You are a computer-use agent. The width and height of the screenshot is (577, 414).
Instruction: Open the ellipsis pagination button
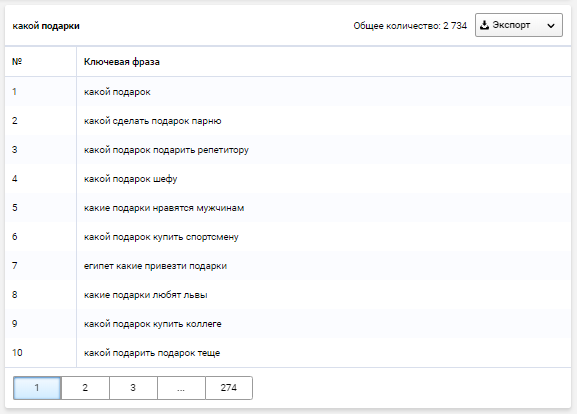(181, 388)
